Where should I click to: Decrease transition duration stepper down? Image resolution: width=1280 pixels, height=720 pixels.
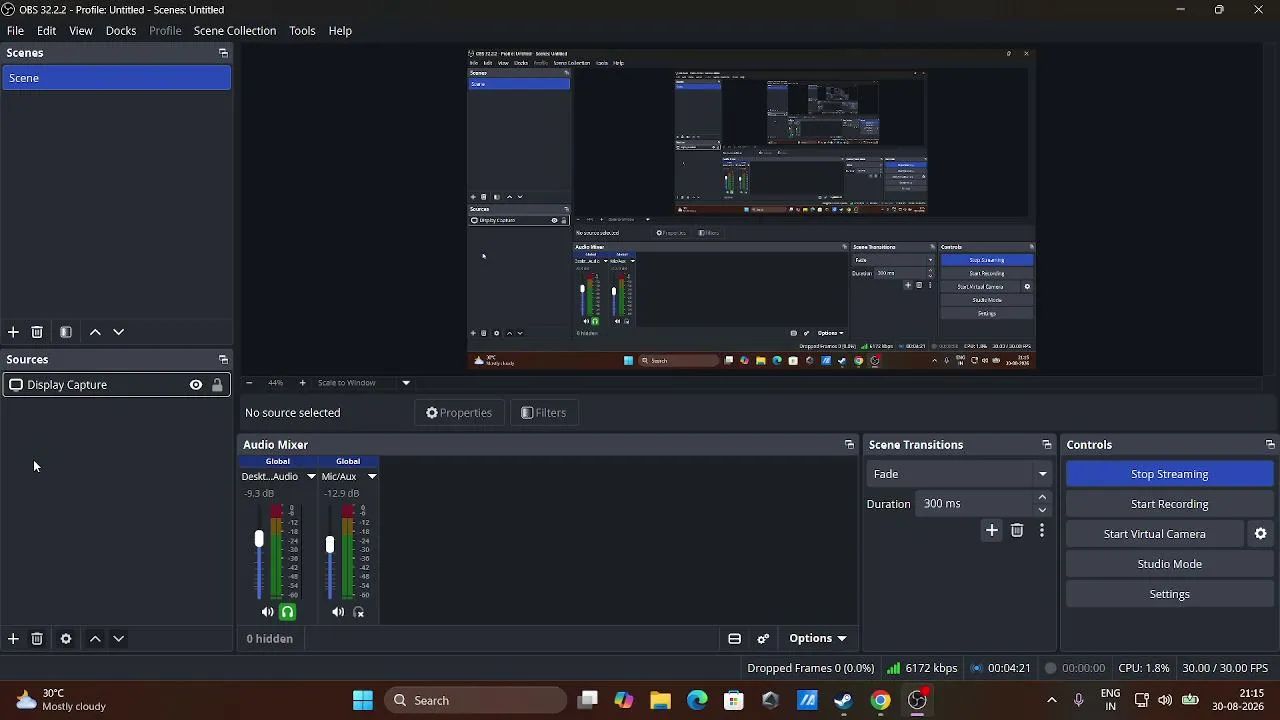(1042, 510)
